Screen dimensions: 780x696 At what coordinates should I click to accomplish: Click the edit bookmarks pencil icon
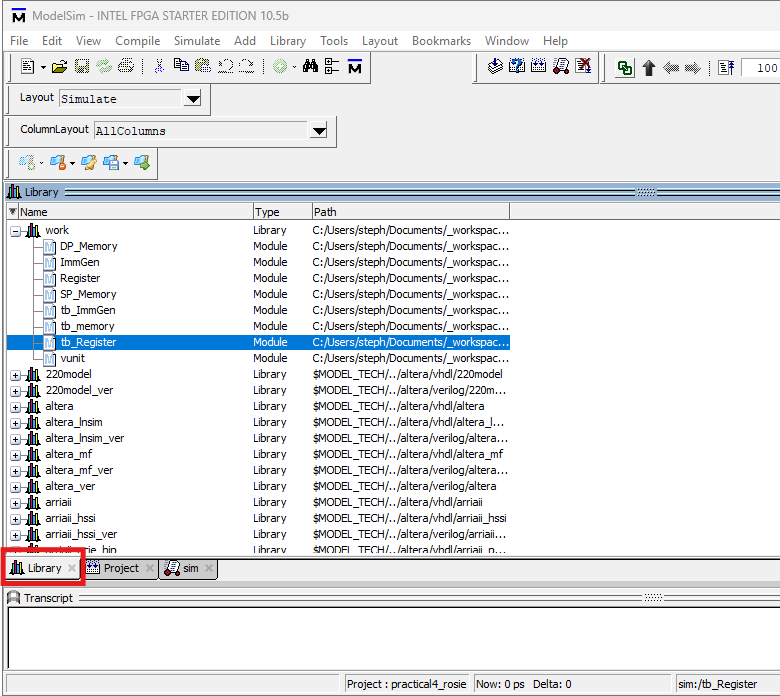89,162
